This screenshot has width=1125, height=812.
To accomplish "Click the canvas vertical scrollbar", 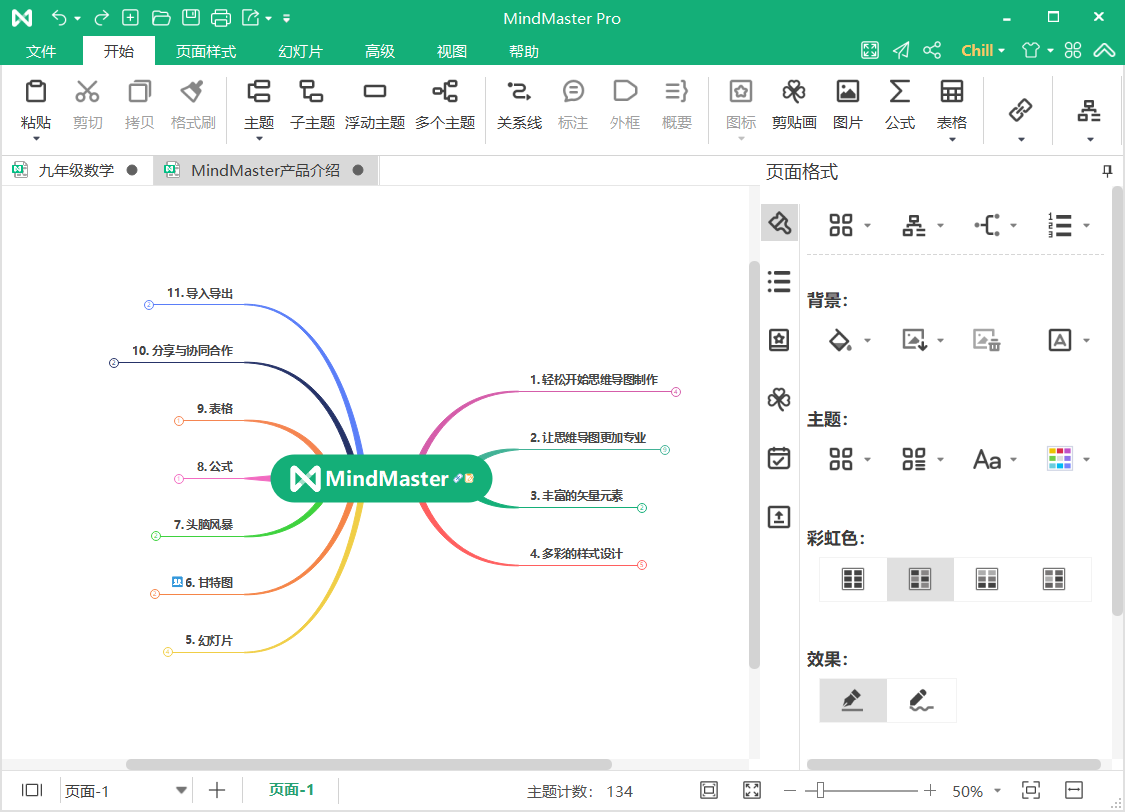I will 754,465.
